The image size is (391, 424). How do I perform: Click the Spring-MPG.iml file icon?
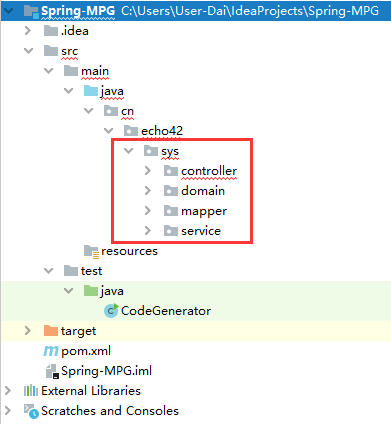(52, 371)
